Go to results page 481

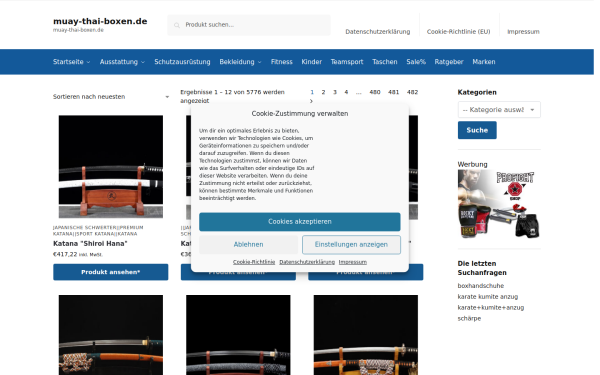pyautogui.click(x=393, y=92)
